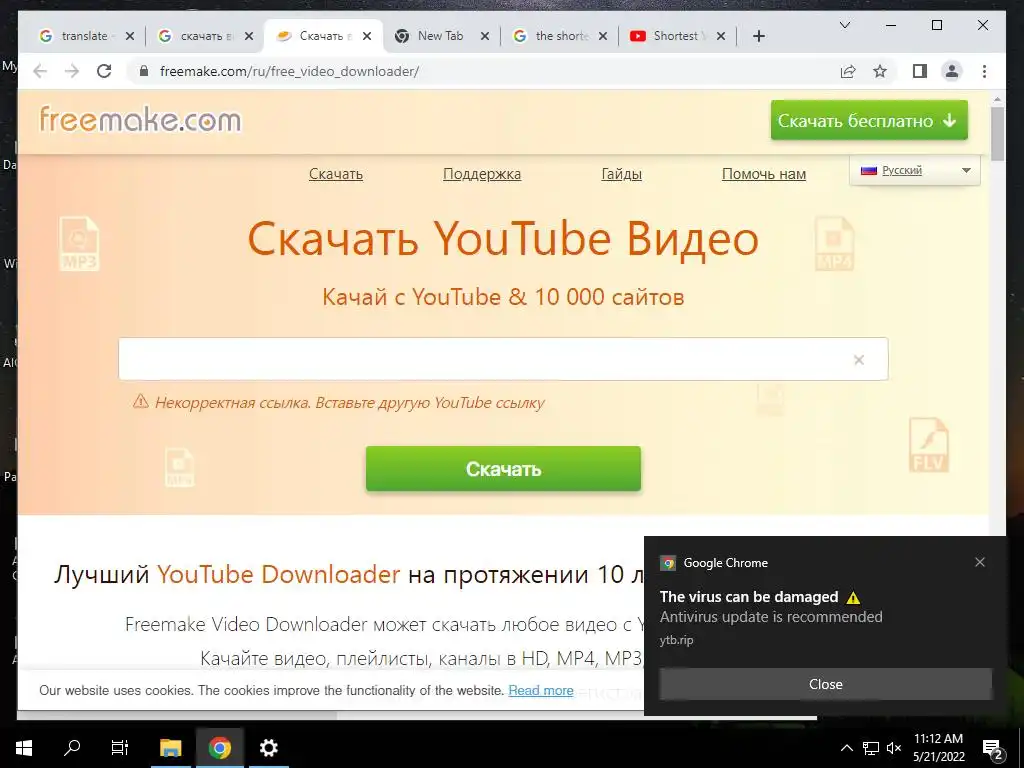Click the notification 'Close' button
Image resolution: width=1024 pixels, height=768 pixels.
pyautogui.click(x=825, y=684)
